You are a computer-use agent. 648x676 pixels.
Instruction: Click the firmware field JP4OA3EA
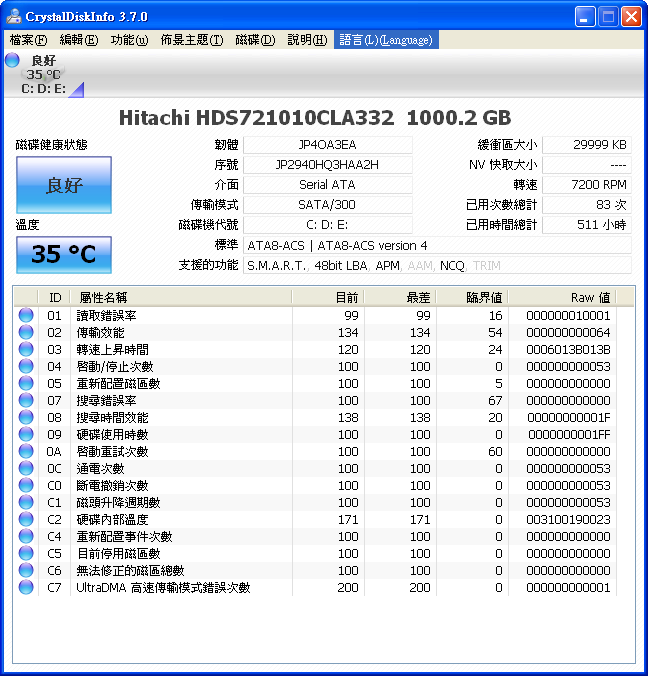[x=328, y=145]
